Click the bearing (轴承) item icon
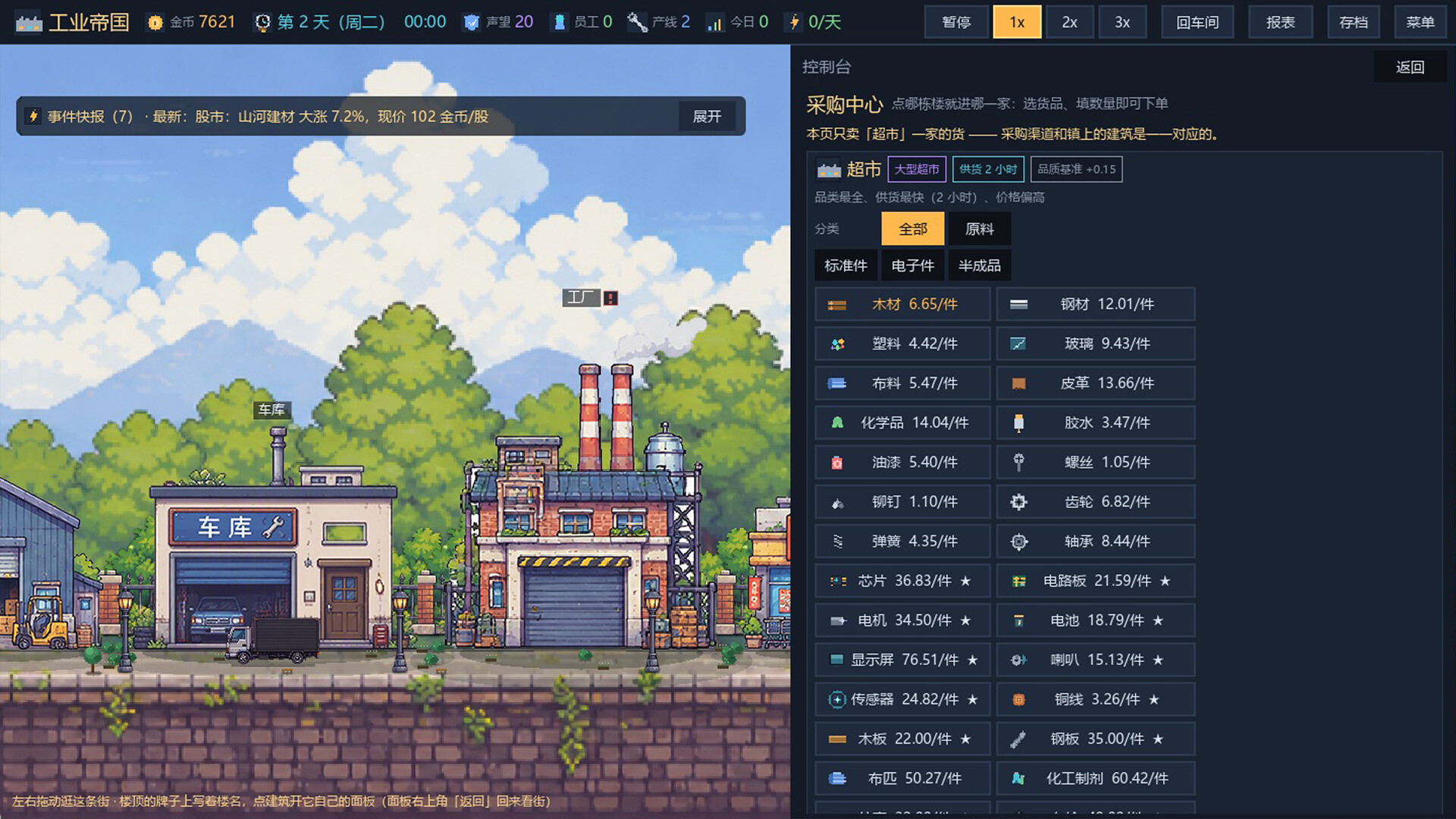The image size is (1456, 819). coord(1018,541)
